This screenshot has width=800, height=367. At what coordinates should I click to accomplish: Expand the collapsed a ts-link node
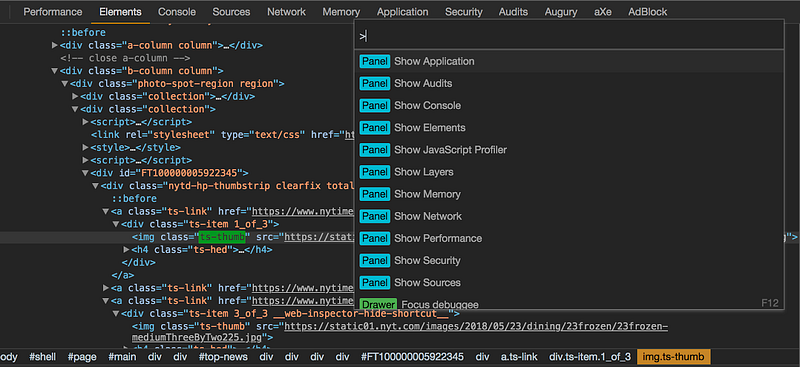pos(106,288)
